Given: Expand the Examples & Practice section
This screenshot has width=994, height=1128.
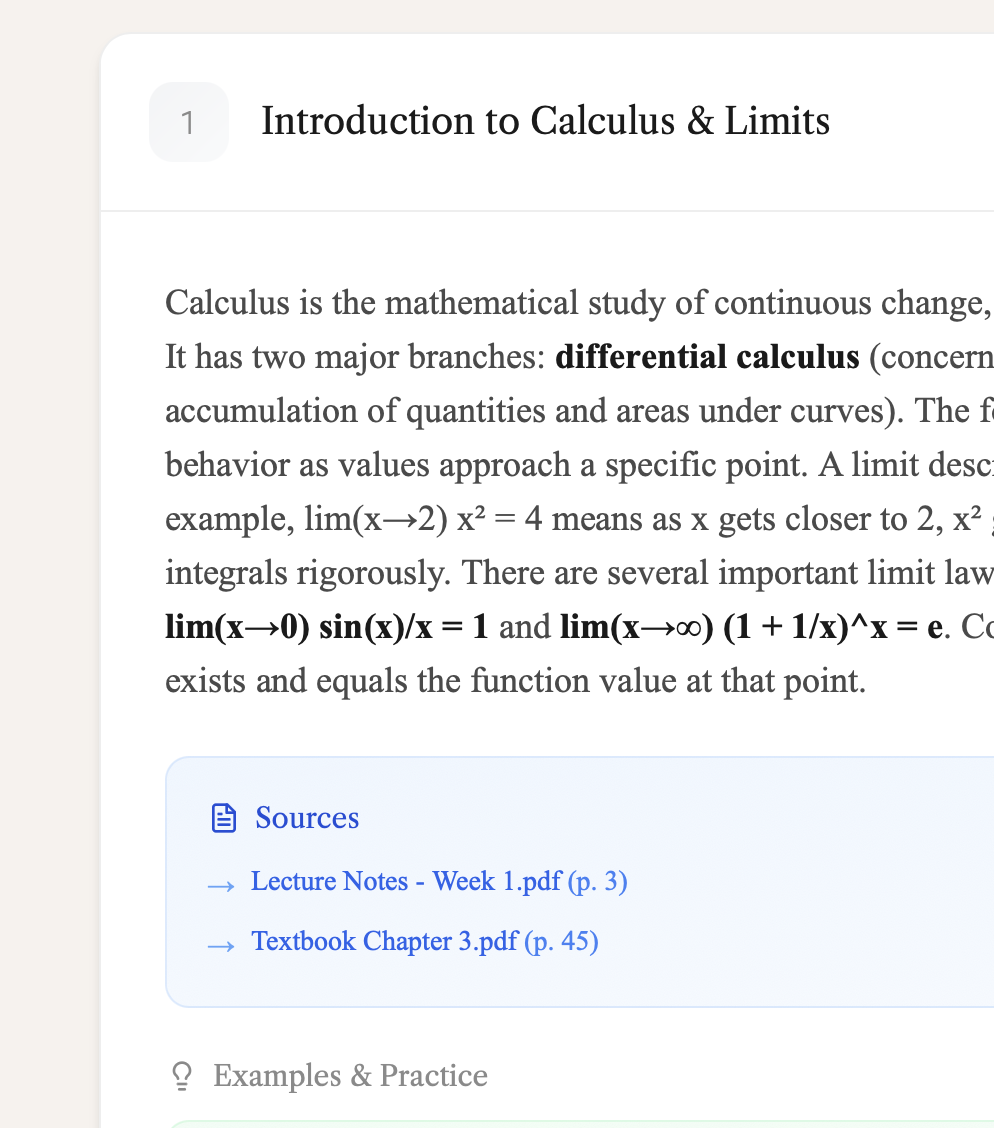Looking at the screenshot, I should 350,1076.
